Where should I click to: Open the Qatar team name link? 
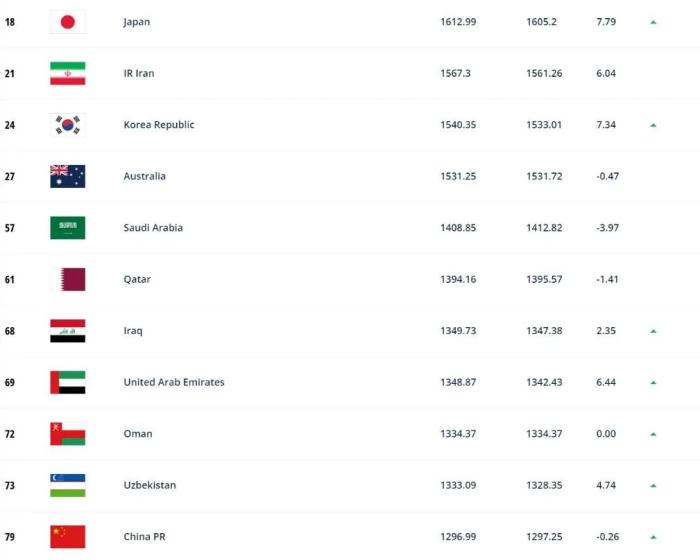tap(137, 279)
